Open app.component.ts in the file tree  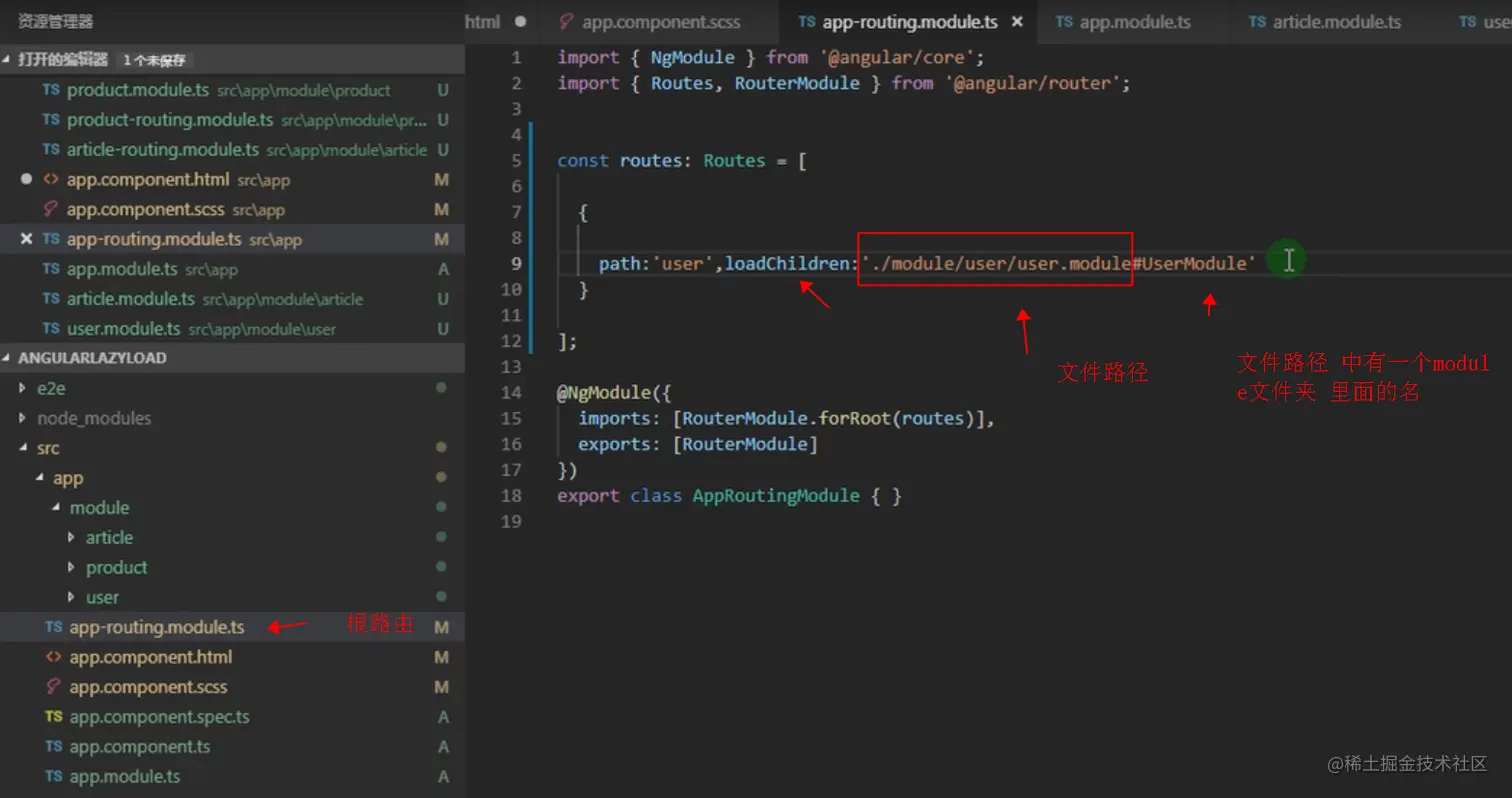(x=232, y=746)
